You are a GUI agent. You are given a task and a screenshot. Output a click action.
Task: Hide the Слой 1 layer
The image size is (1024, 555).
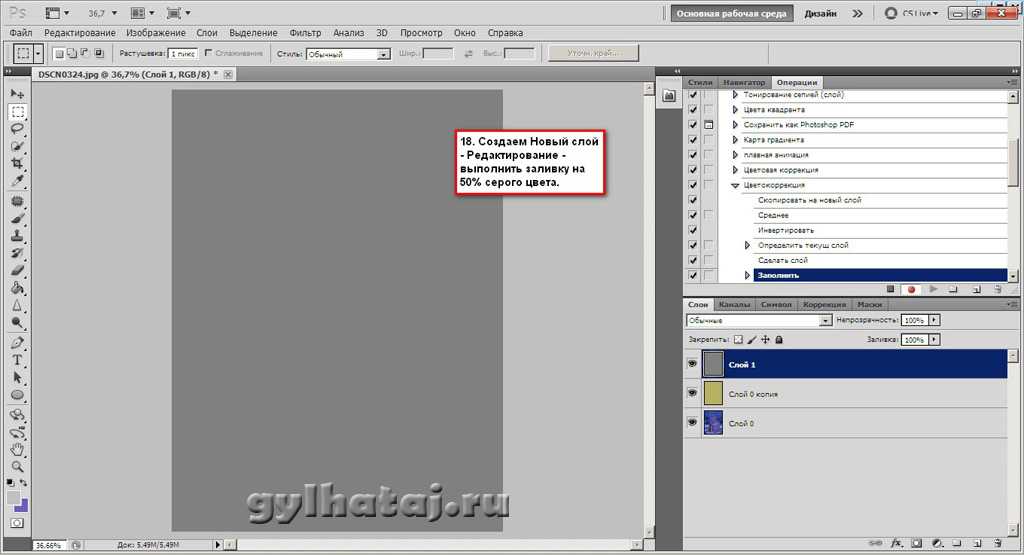click(692, 365)
